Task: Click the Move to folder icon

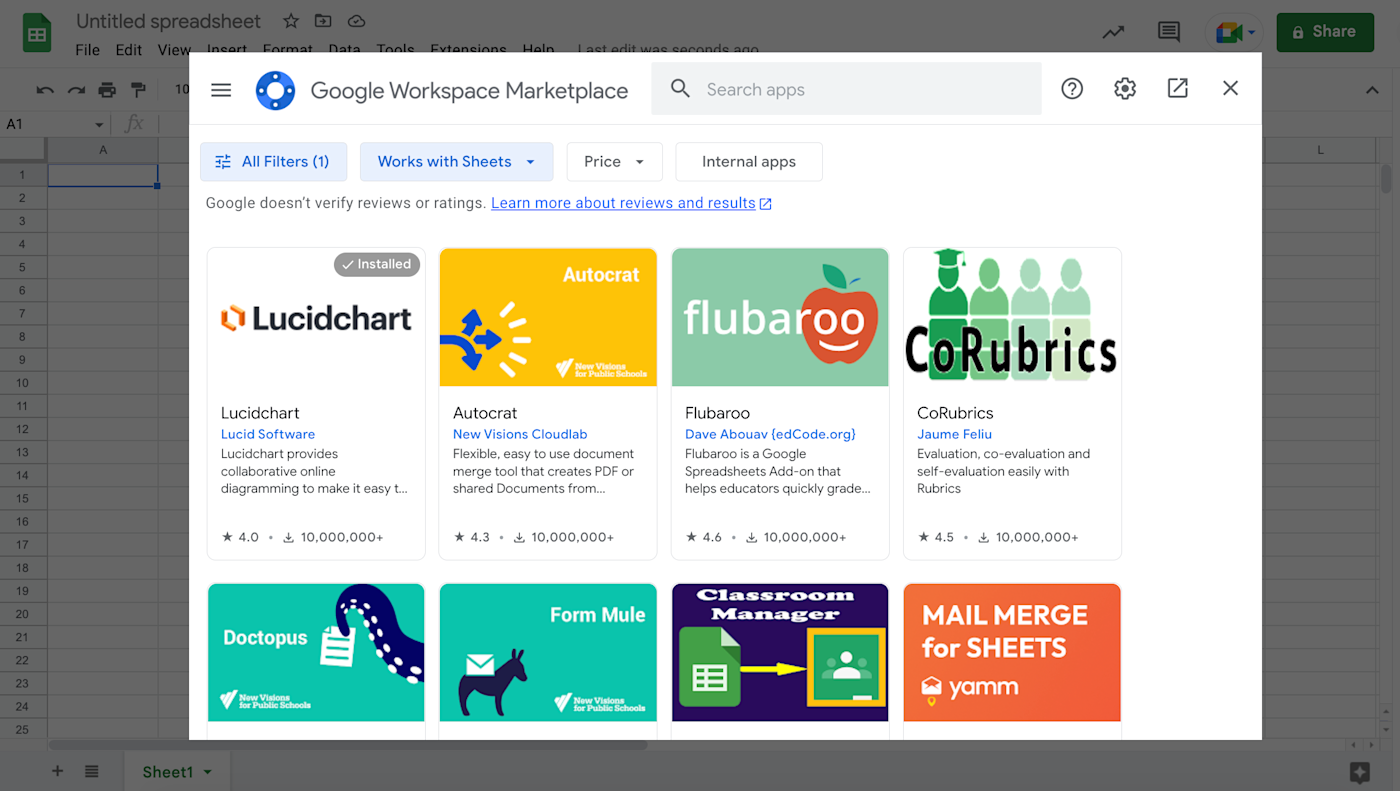Action: click(x=323, y=21)
